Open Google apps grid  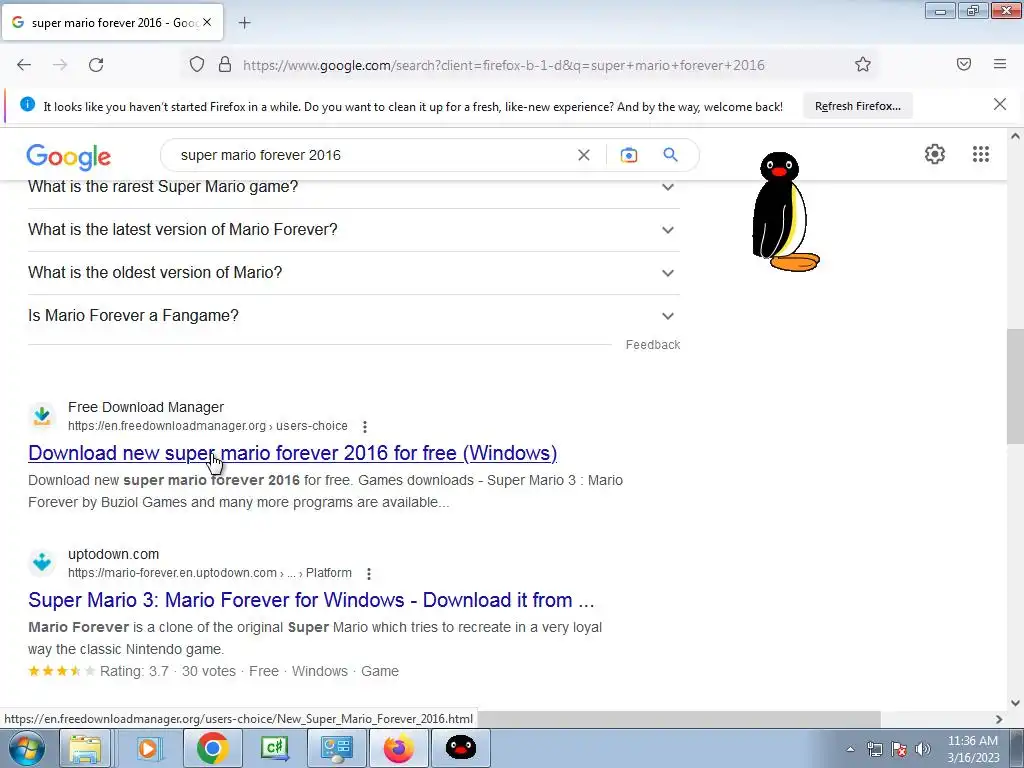(981, 154)
